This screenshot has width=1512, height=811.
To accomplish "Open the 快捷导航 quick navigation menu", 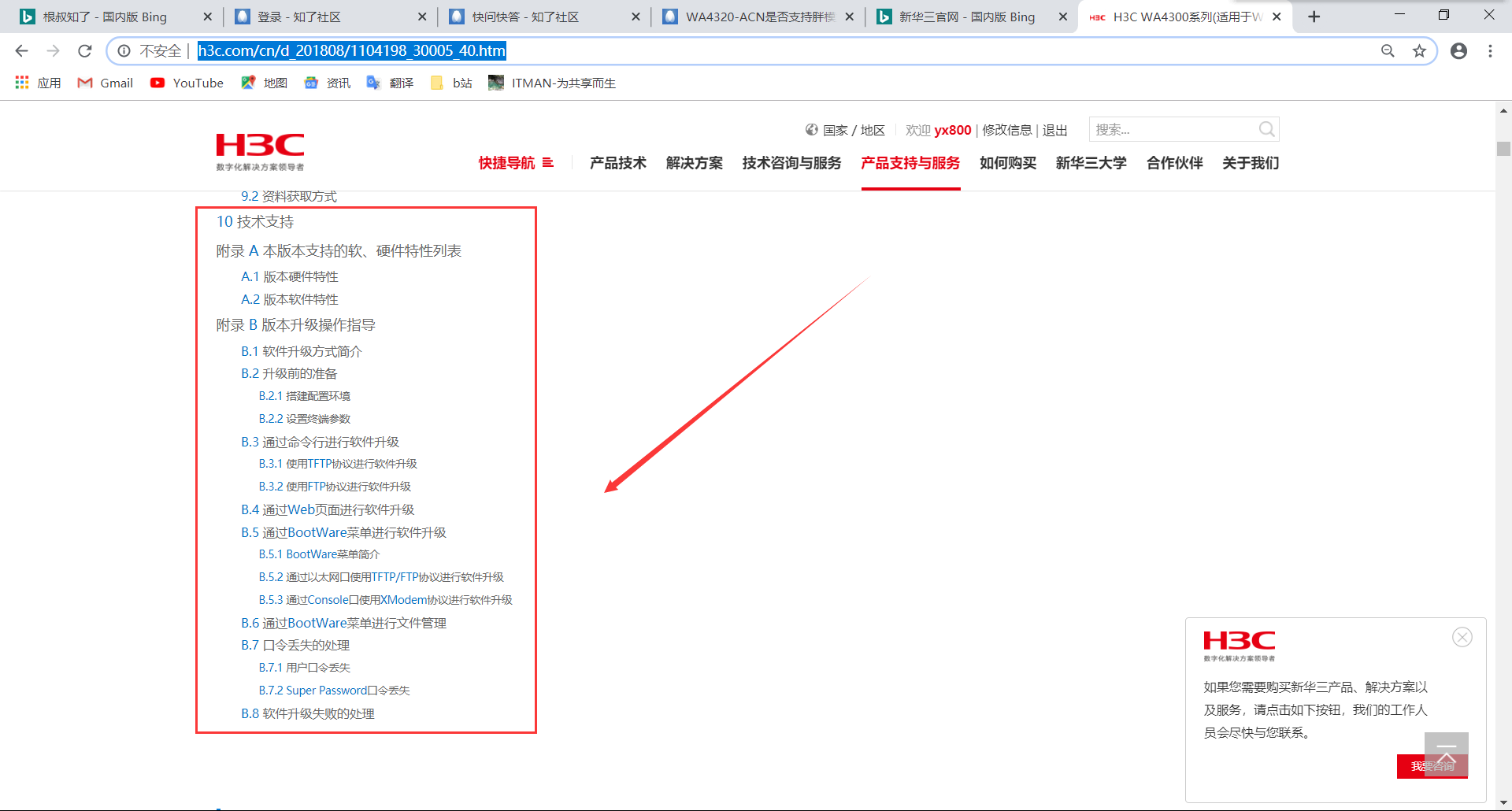I will click(516, 163).
